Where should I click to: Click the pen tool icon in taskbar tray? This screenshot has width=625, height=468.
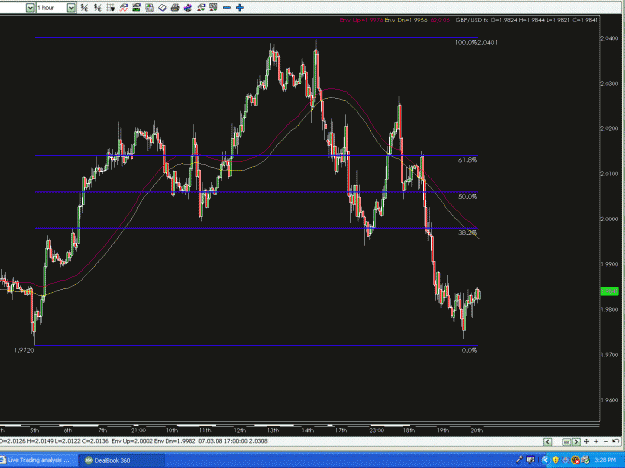519,460
